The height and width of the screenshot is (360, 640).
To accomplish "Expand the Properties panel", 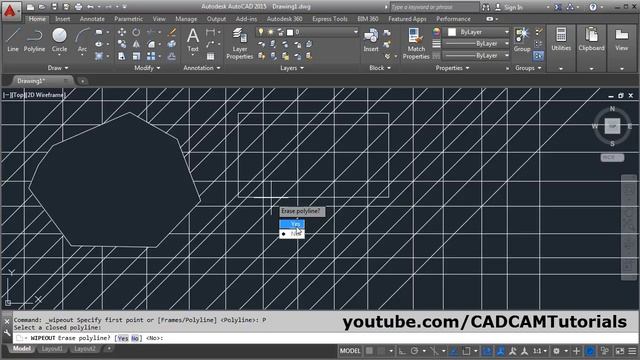I will point(452,68).
